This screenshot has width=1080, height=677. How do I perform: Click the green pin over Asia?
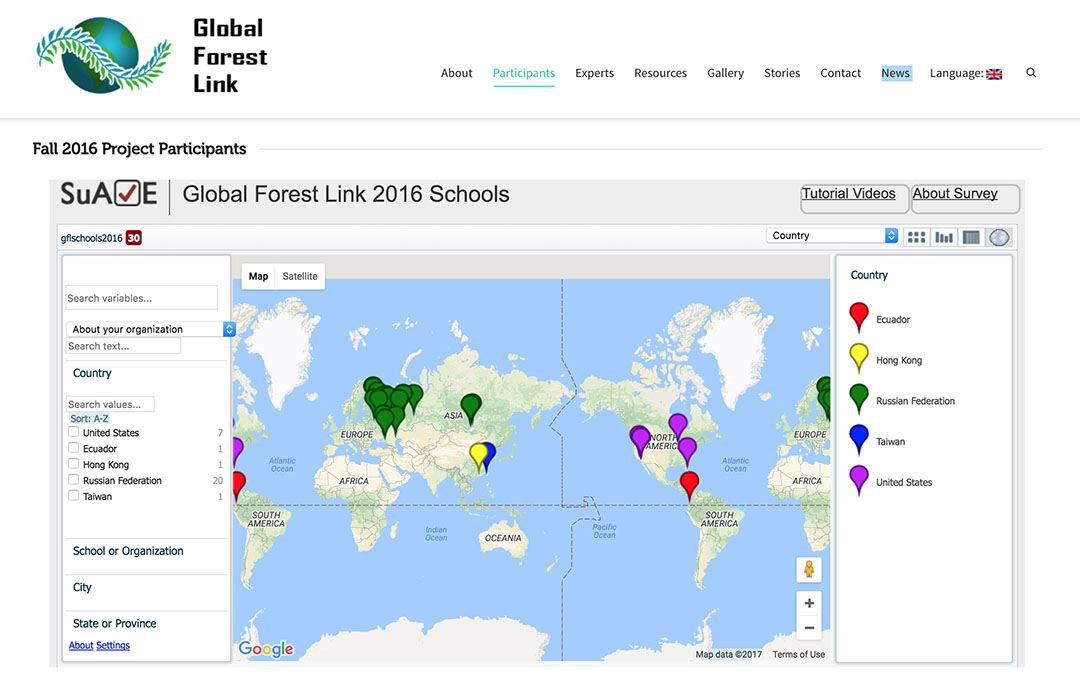click(x=471, y=406)
